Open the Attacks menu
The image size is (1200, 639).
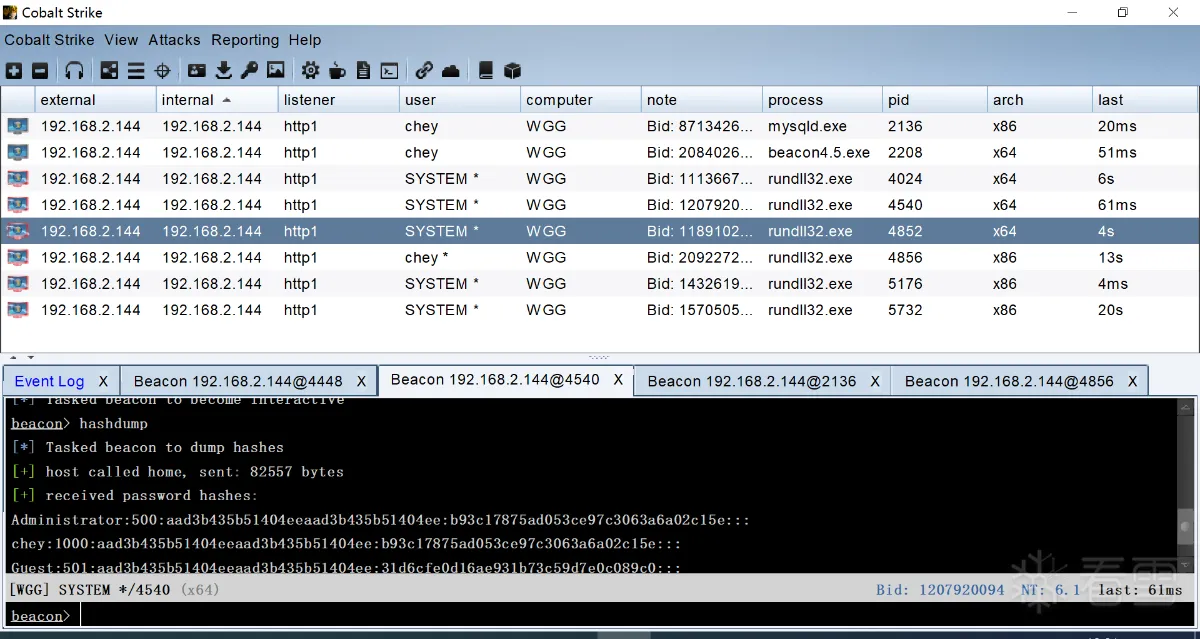pos(175,40)
